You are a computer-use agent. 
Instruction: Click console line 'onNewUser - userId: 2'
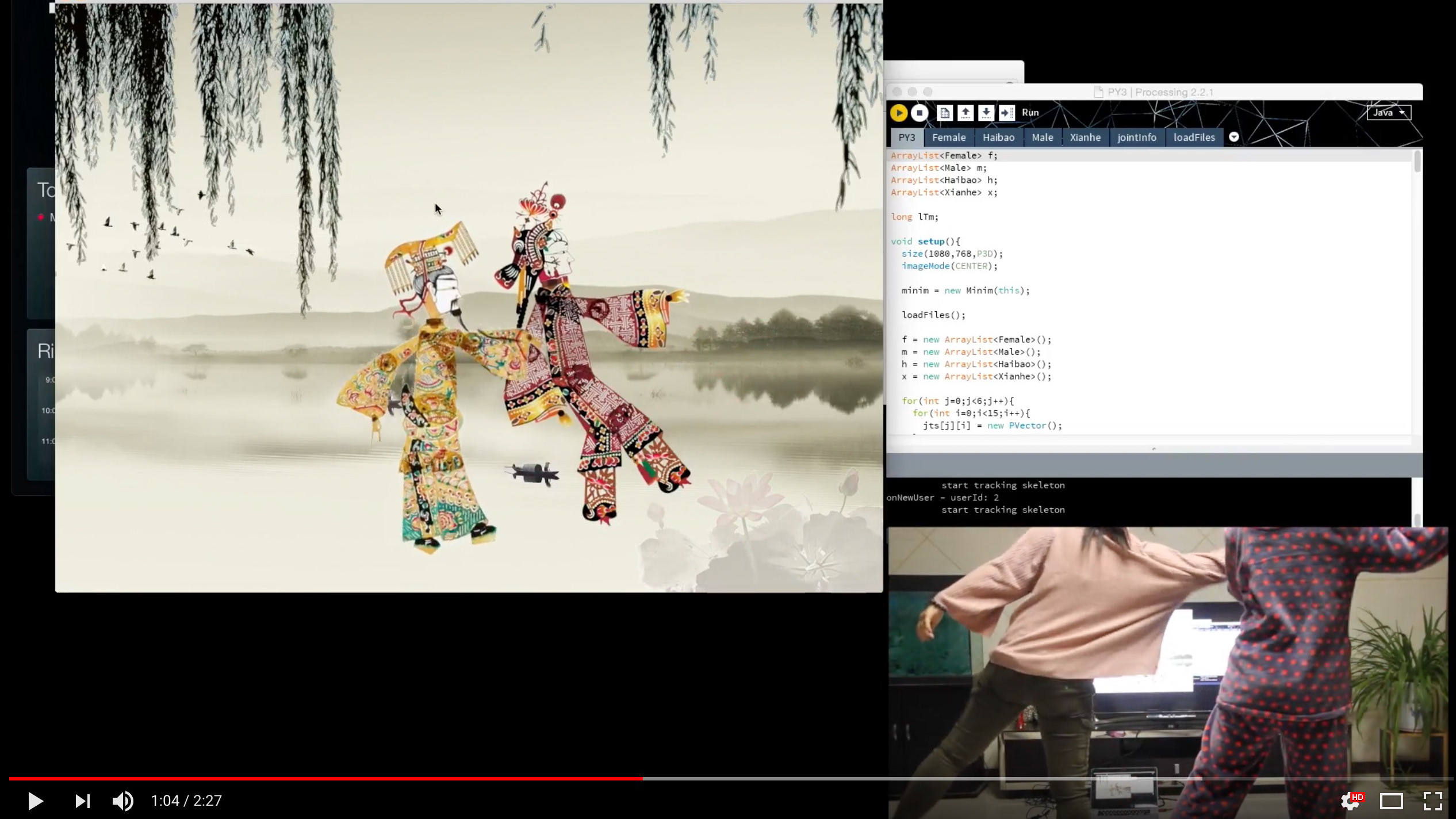tap(942, 497)
